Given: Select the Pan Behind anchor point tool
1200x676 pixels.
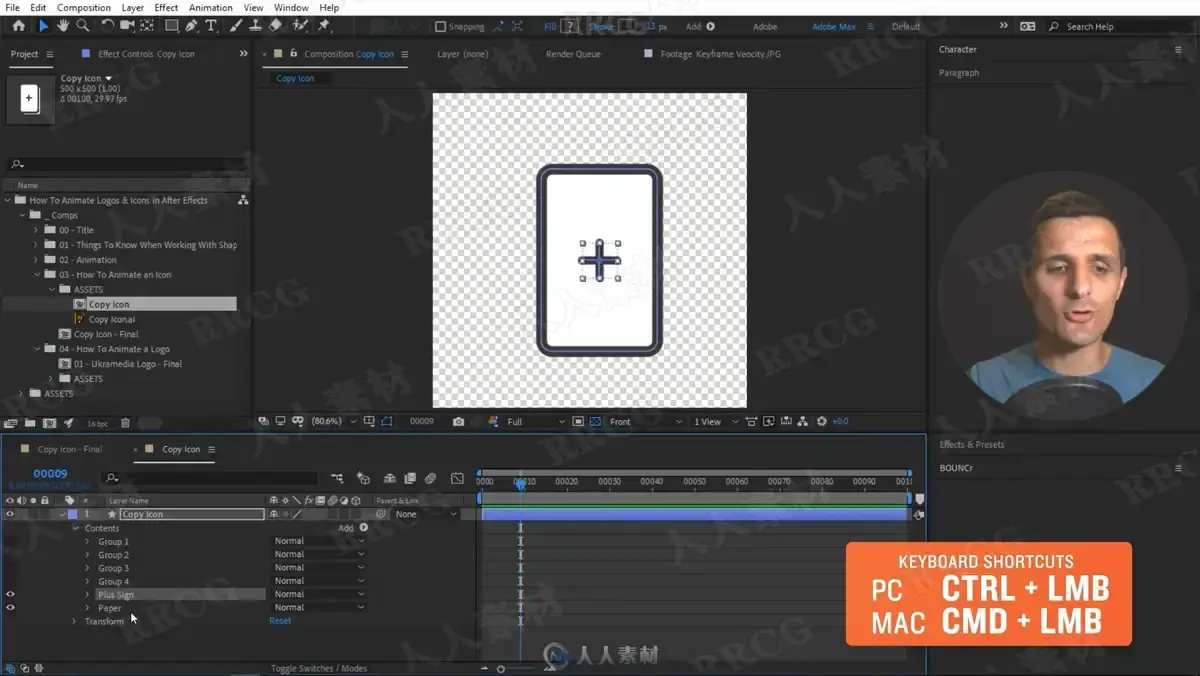Looking at the screenshot, I should tap(147, 26).
